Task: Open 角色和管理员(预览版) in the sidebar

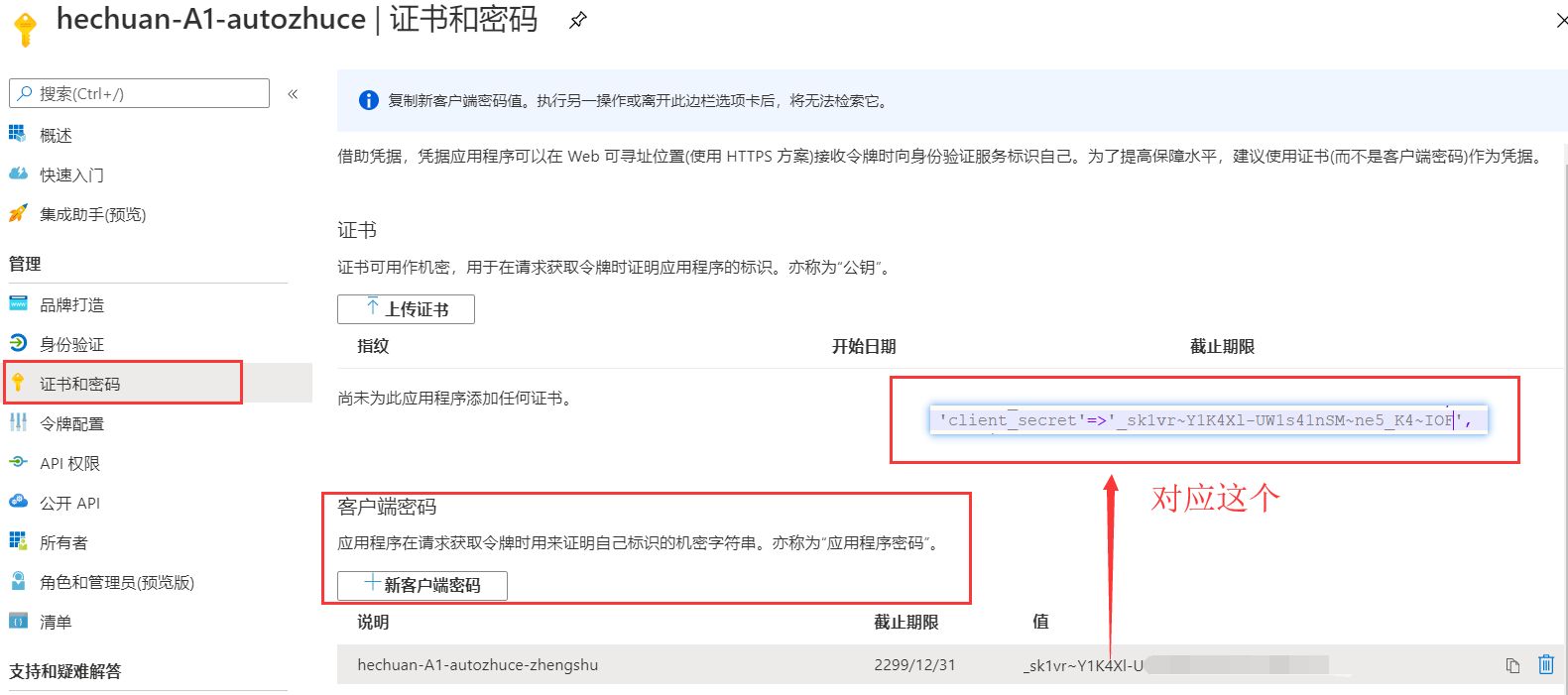Action: click(x=117, y=582)
